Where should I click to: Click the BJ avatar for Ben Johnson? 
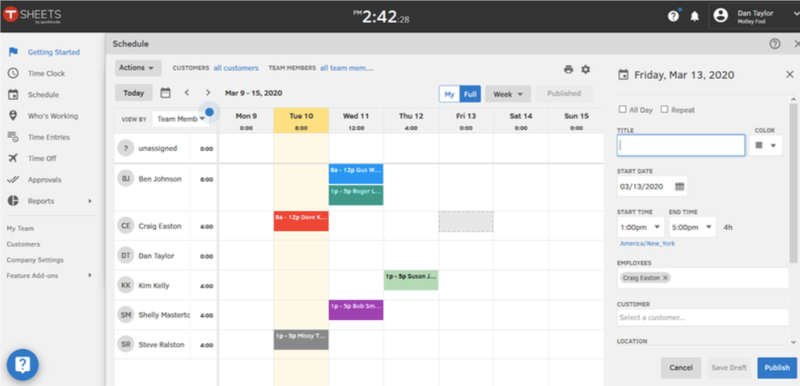[x=126, y=178]
